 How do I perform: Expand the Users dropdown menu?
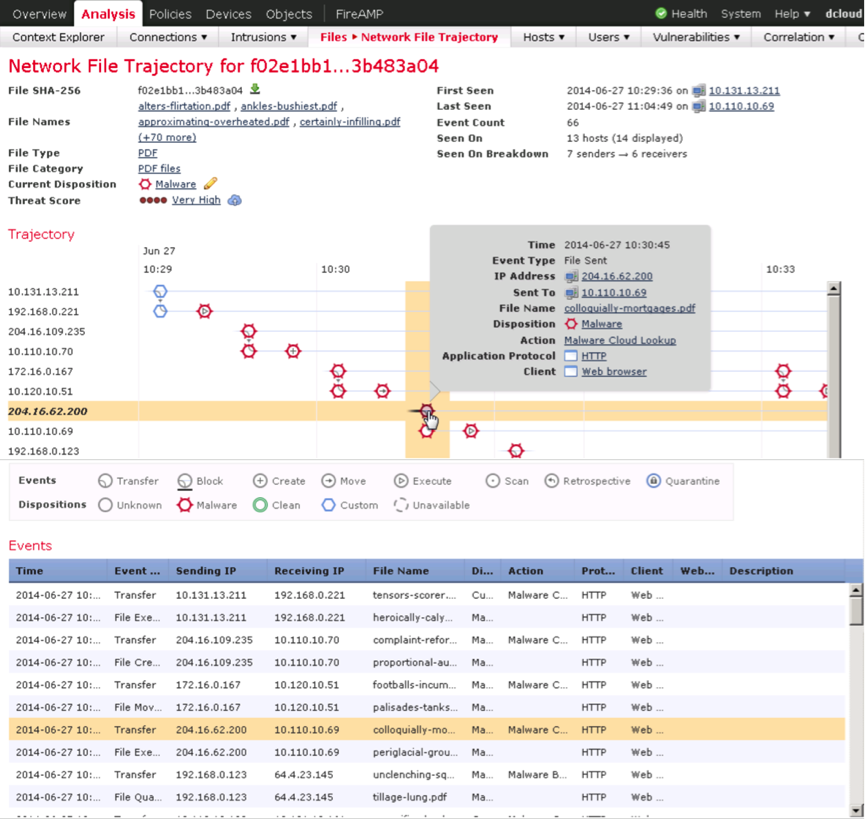coord(608,37)
